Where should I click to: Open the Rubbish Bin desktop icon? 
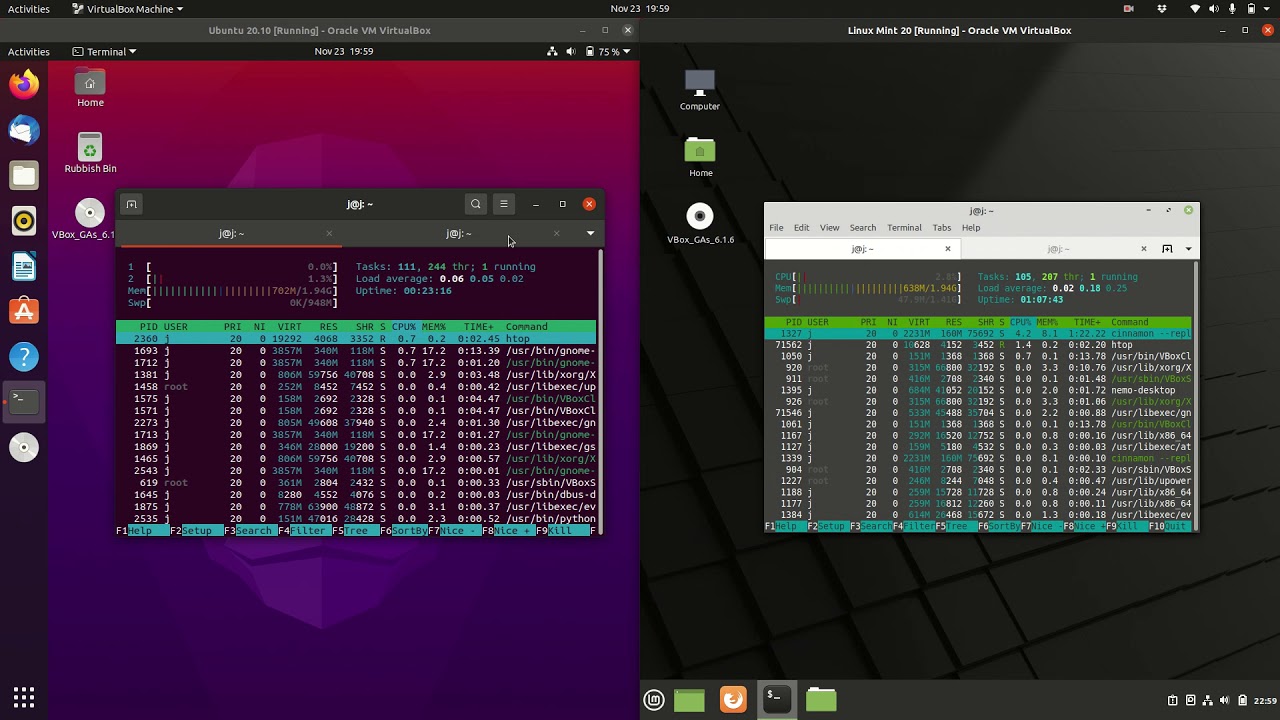tap(90, 153)
